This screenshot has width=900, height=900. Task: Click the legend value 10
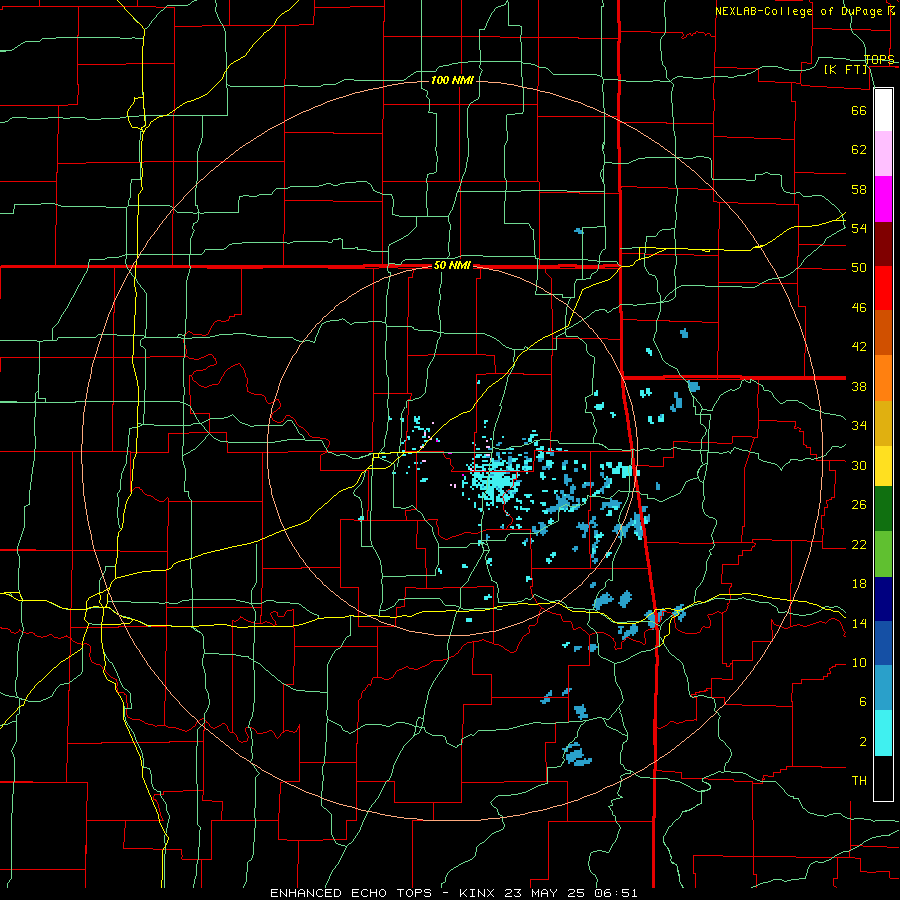click(x=859, y=662)
